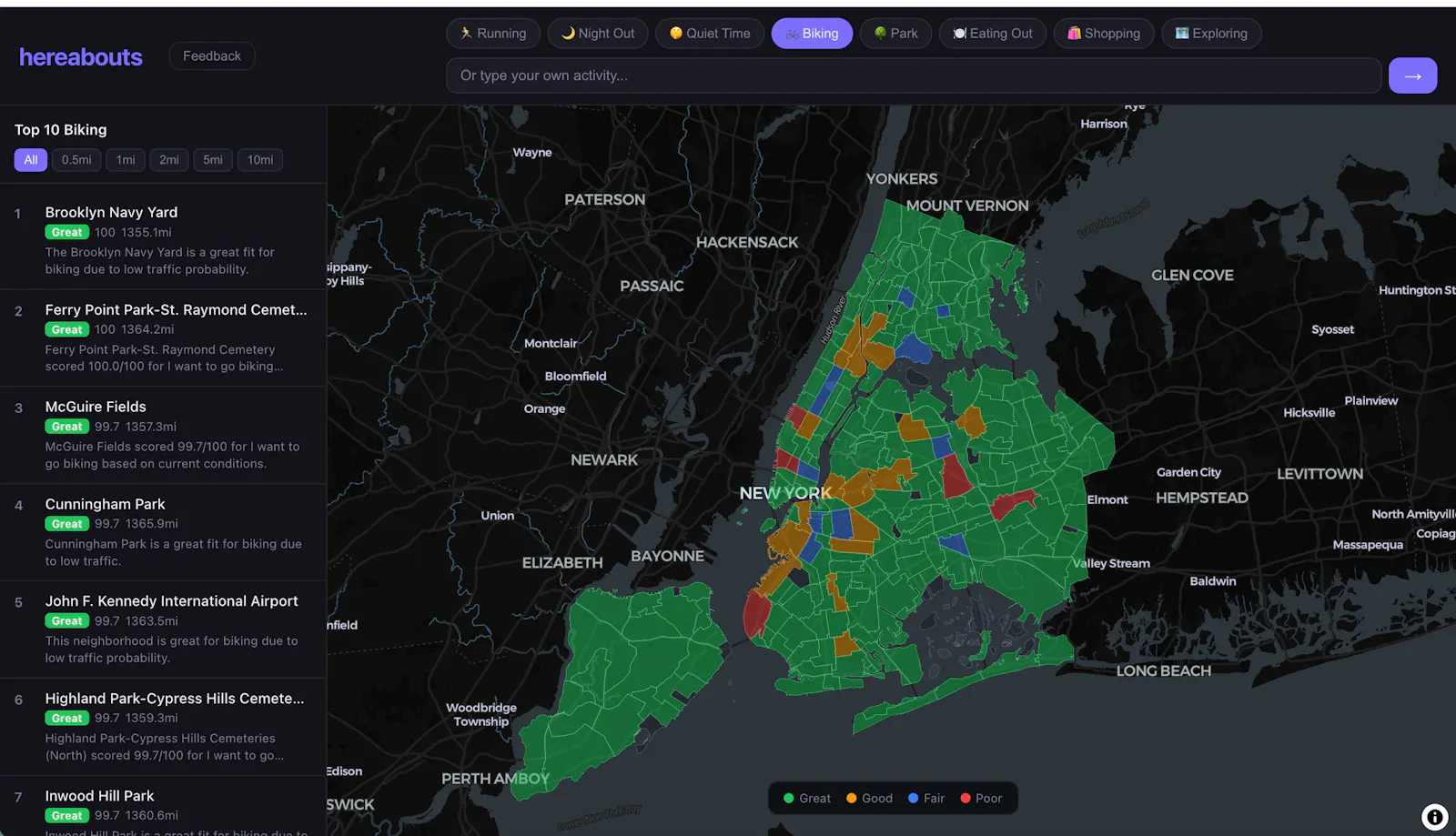Click the Great badge under Inwood Hill Park

pos(66,816)
